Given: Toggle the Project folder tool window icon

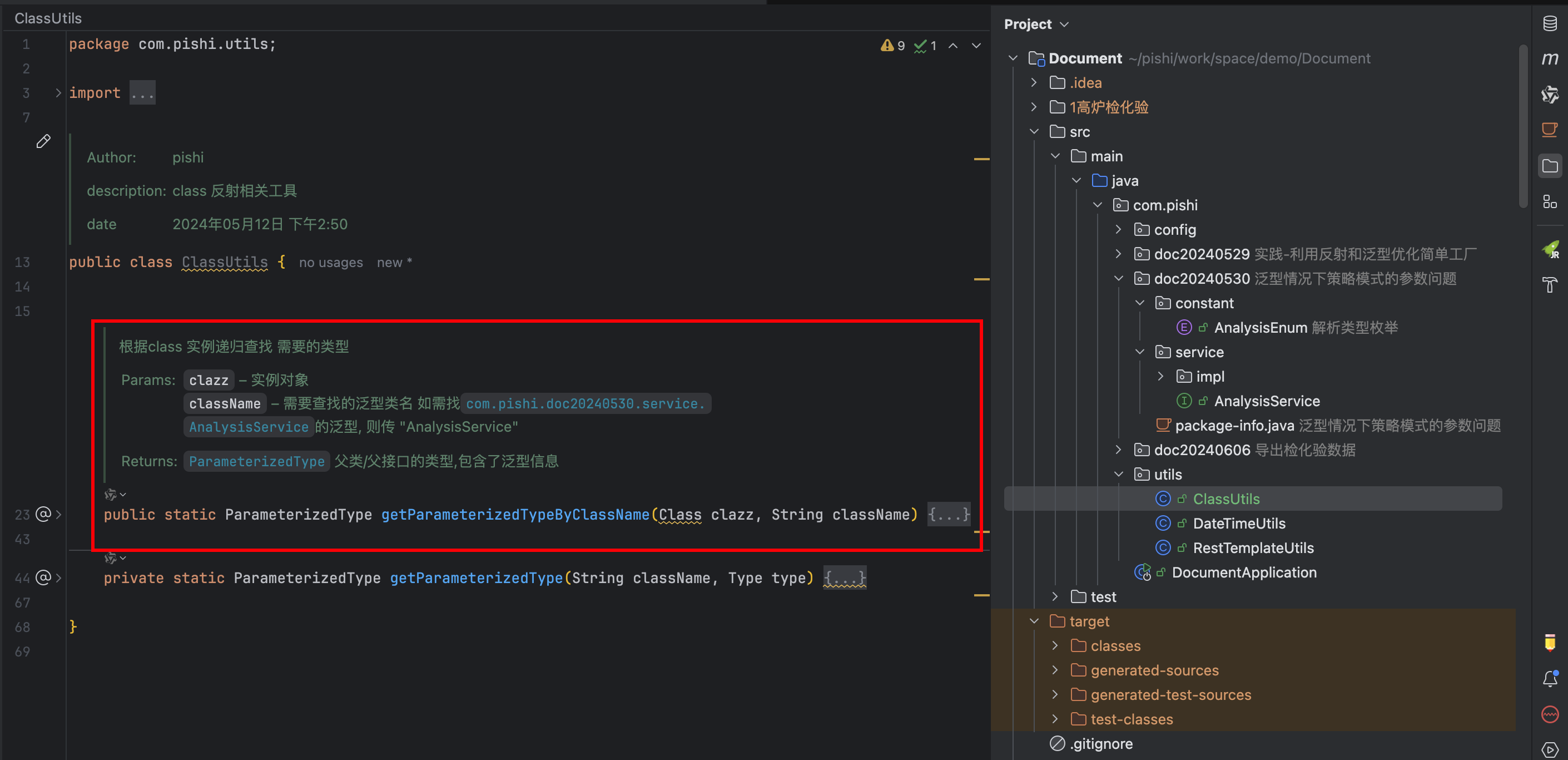Looking at the screenshot, I should 1550,166.
